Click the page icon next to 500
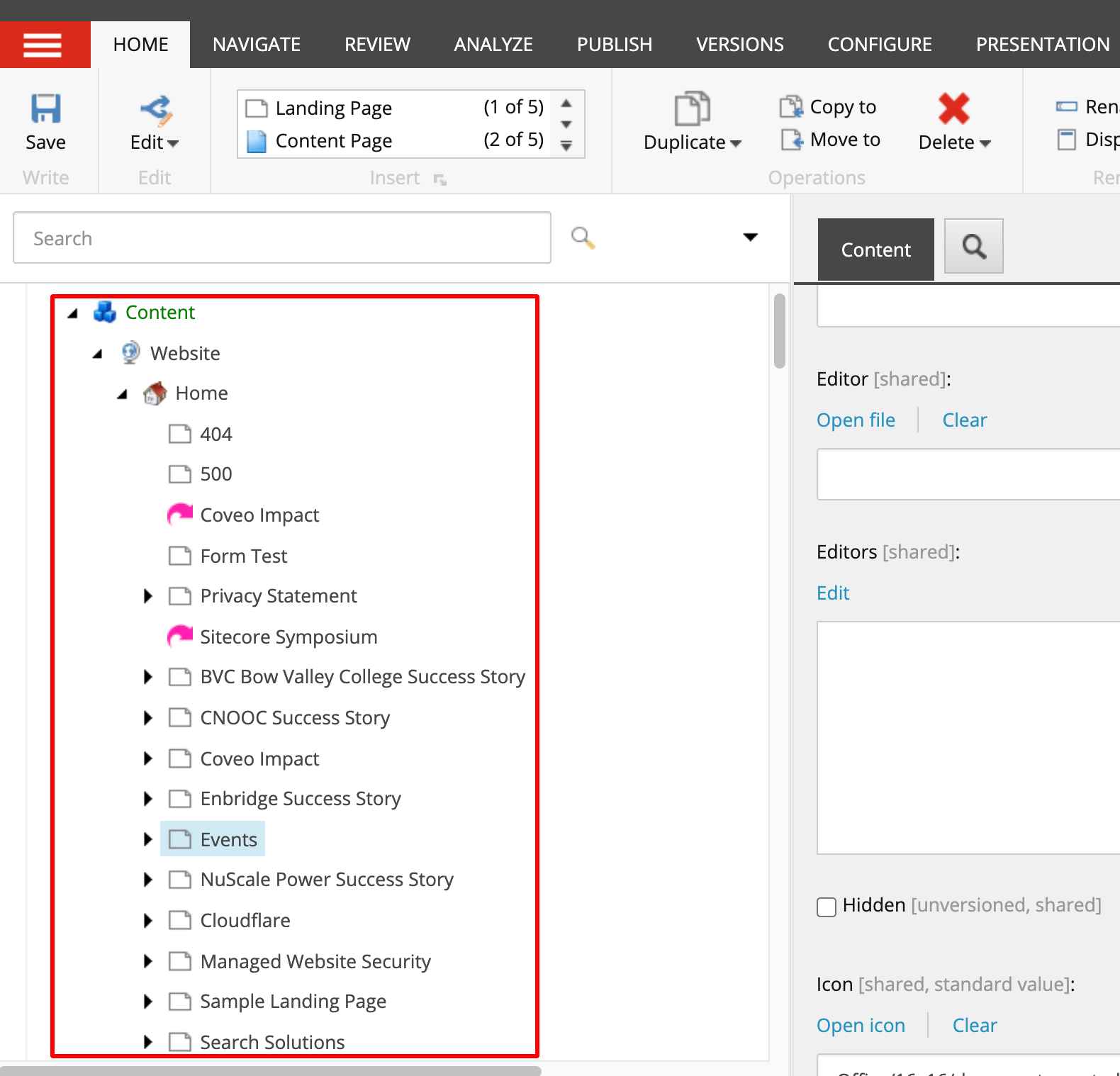Viewport: 1120px width, 1076px height. coord(180,473)
